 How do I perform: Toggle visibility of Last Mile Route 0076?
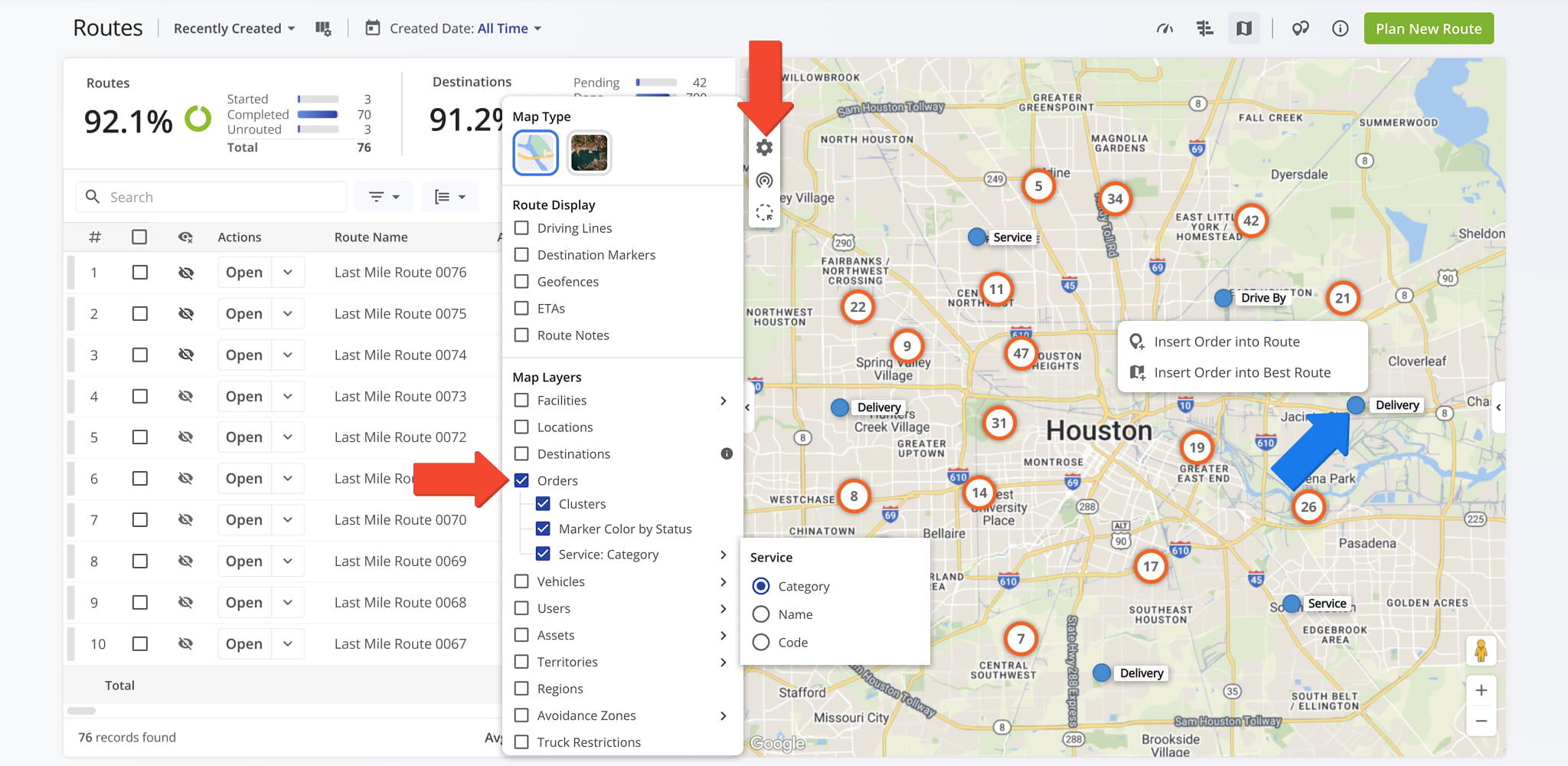point(185,273)
